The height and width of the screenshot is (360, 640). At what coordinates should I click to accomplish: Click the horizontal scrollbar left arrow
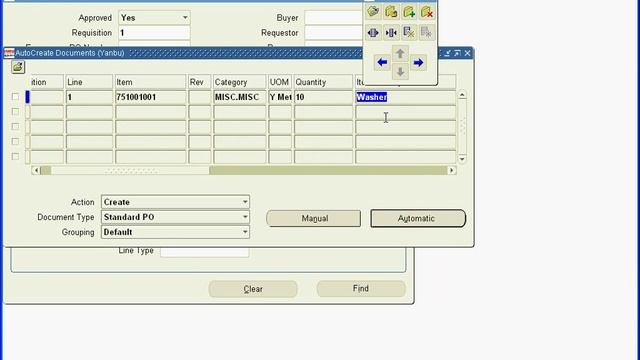(x=36, y=170)
